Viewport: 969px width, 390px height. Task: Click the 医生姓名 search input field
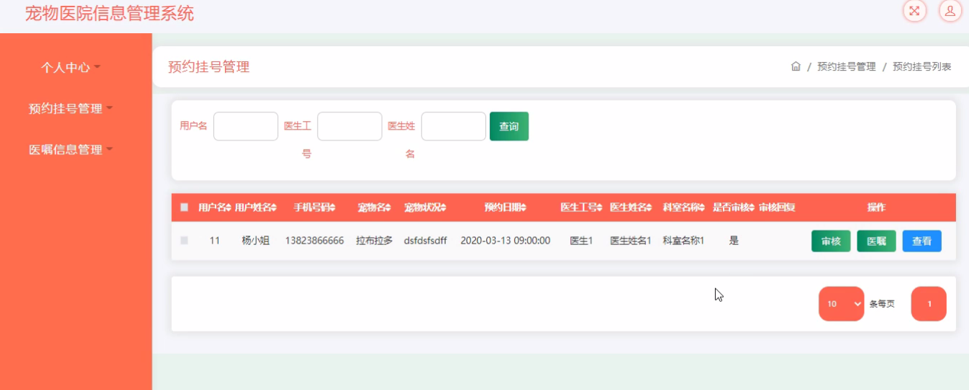point(454,126)
